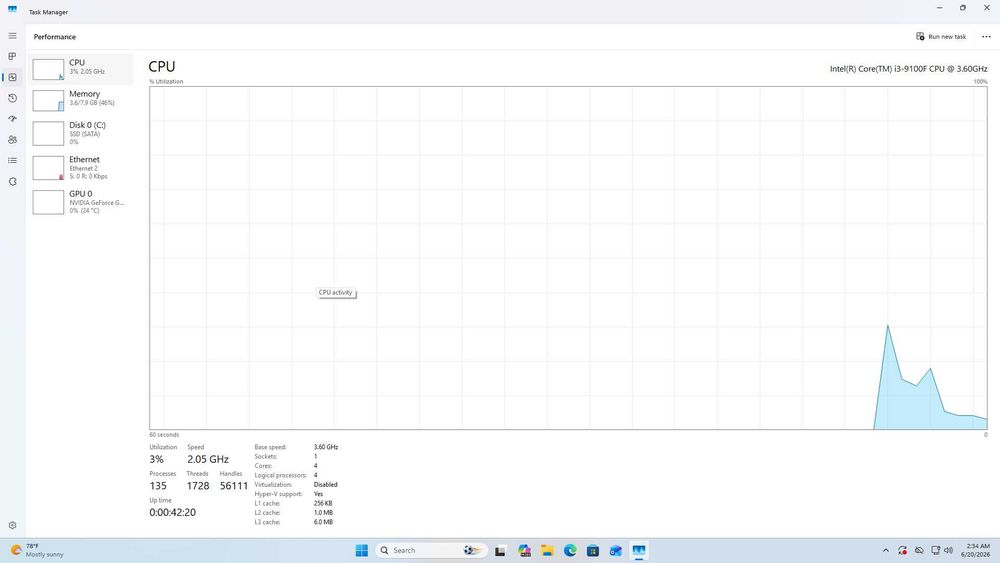
Task: Click the Virtualization Disabled value
Action: point(325,485)
